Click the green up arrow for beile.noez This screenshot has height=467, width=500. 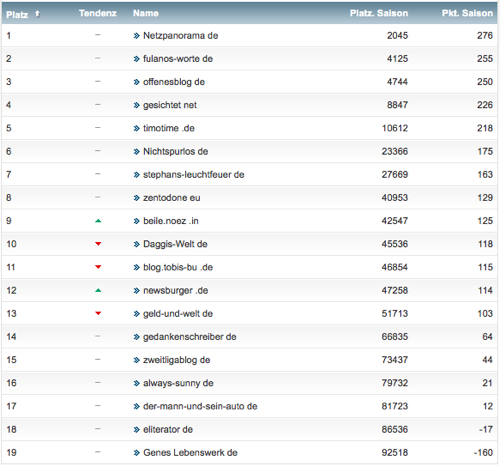coord(98,221)
